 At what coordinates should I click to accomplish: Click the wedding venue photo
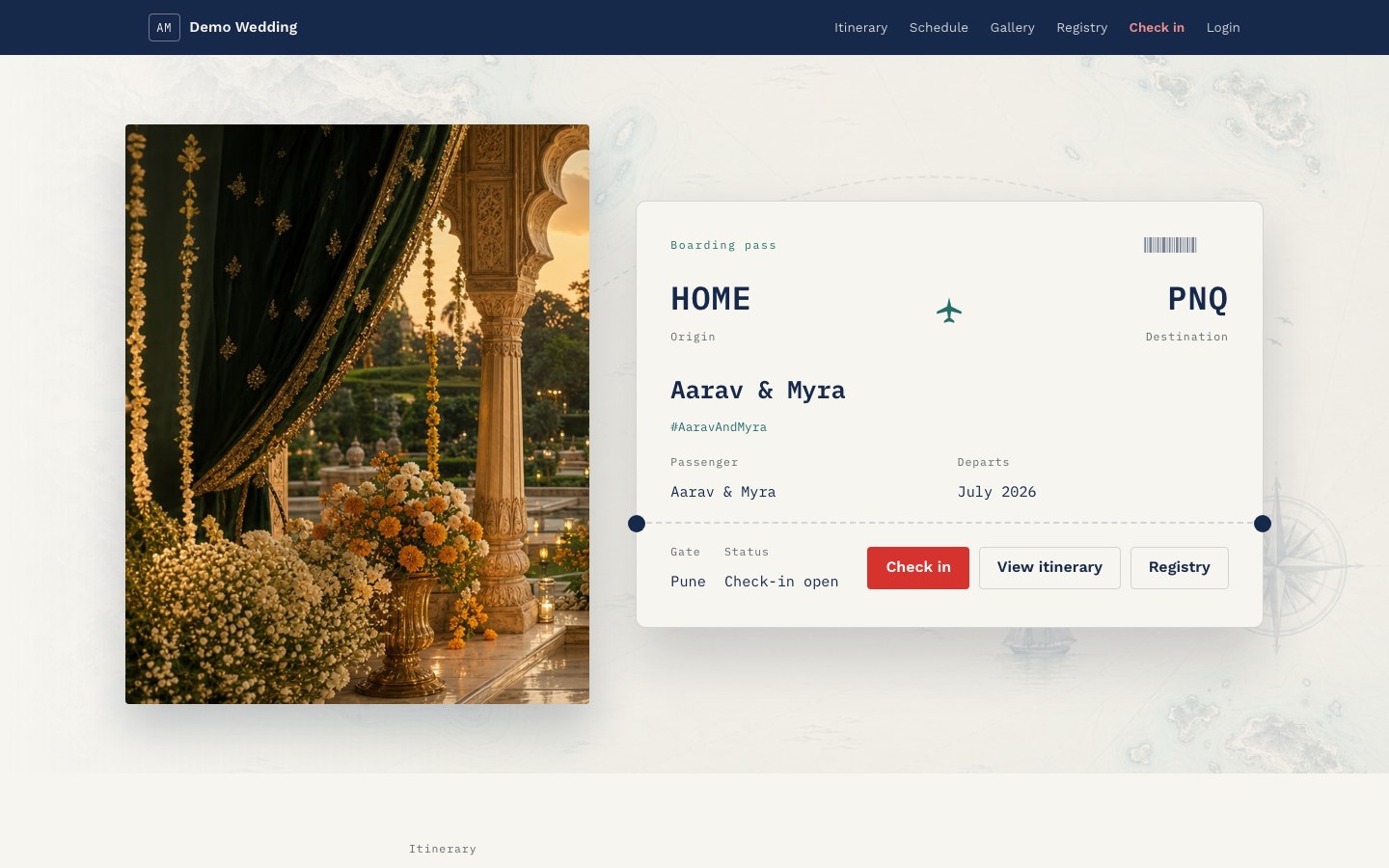click(x=357, y=414)
